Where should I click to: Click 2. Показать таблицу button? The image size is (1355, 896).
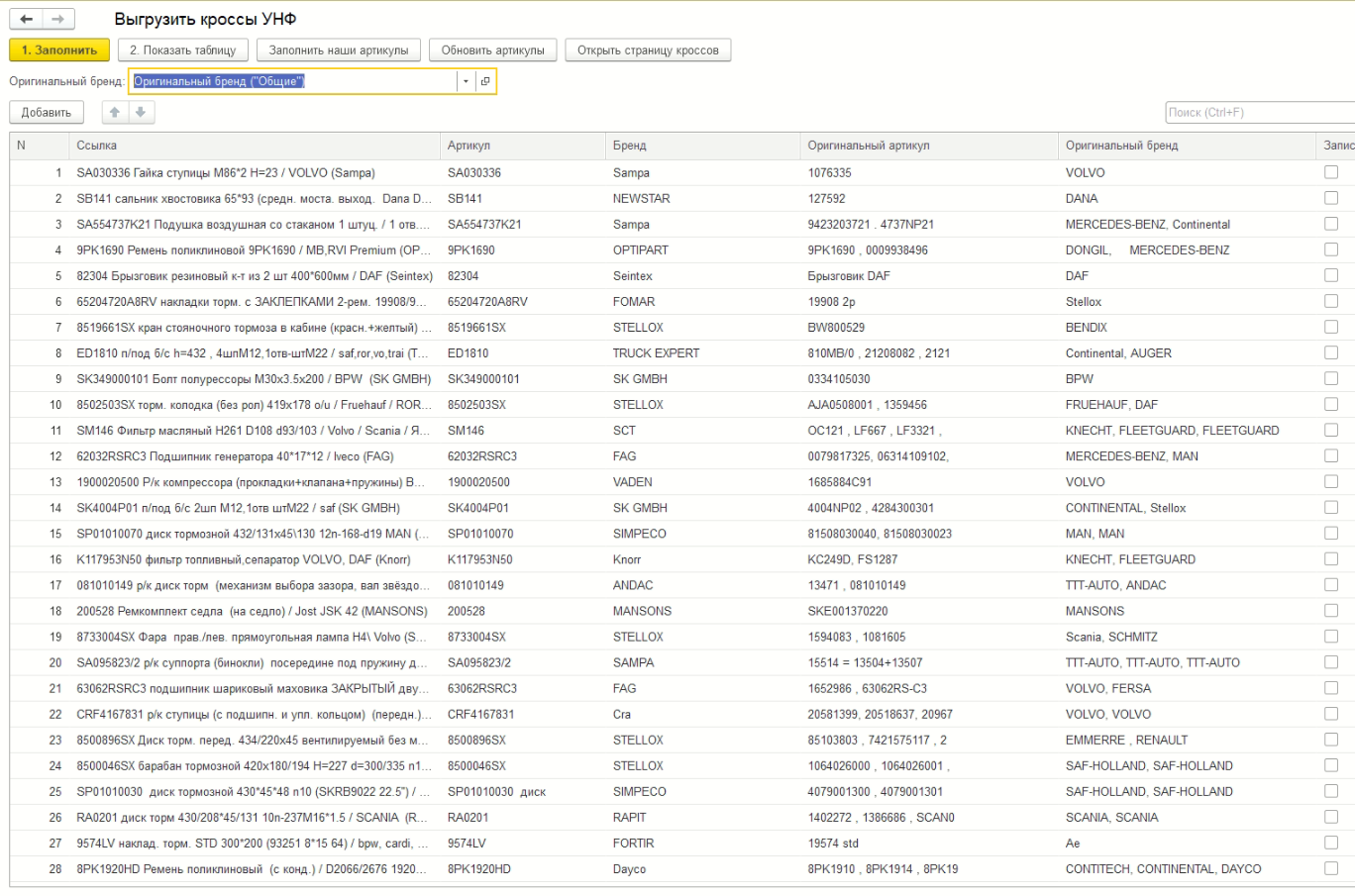coord(183,50)
